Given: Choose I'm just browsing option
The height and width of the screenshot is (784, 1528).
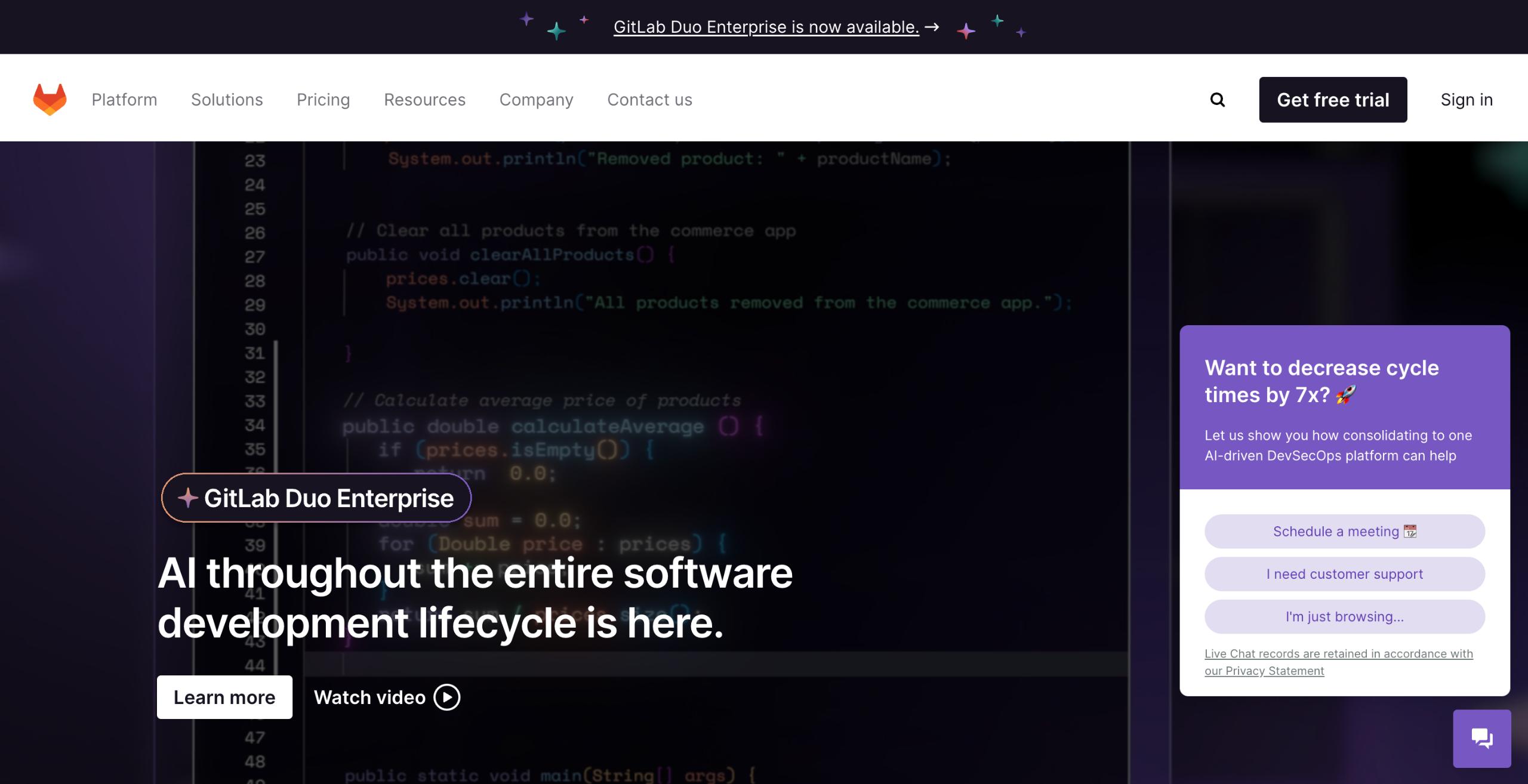Looking at the screenshot, I should pyautogui.click(x=1344, y=616).
